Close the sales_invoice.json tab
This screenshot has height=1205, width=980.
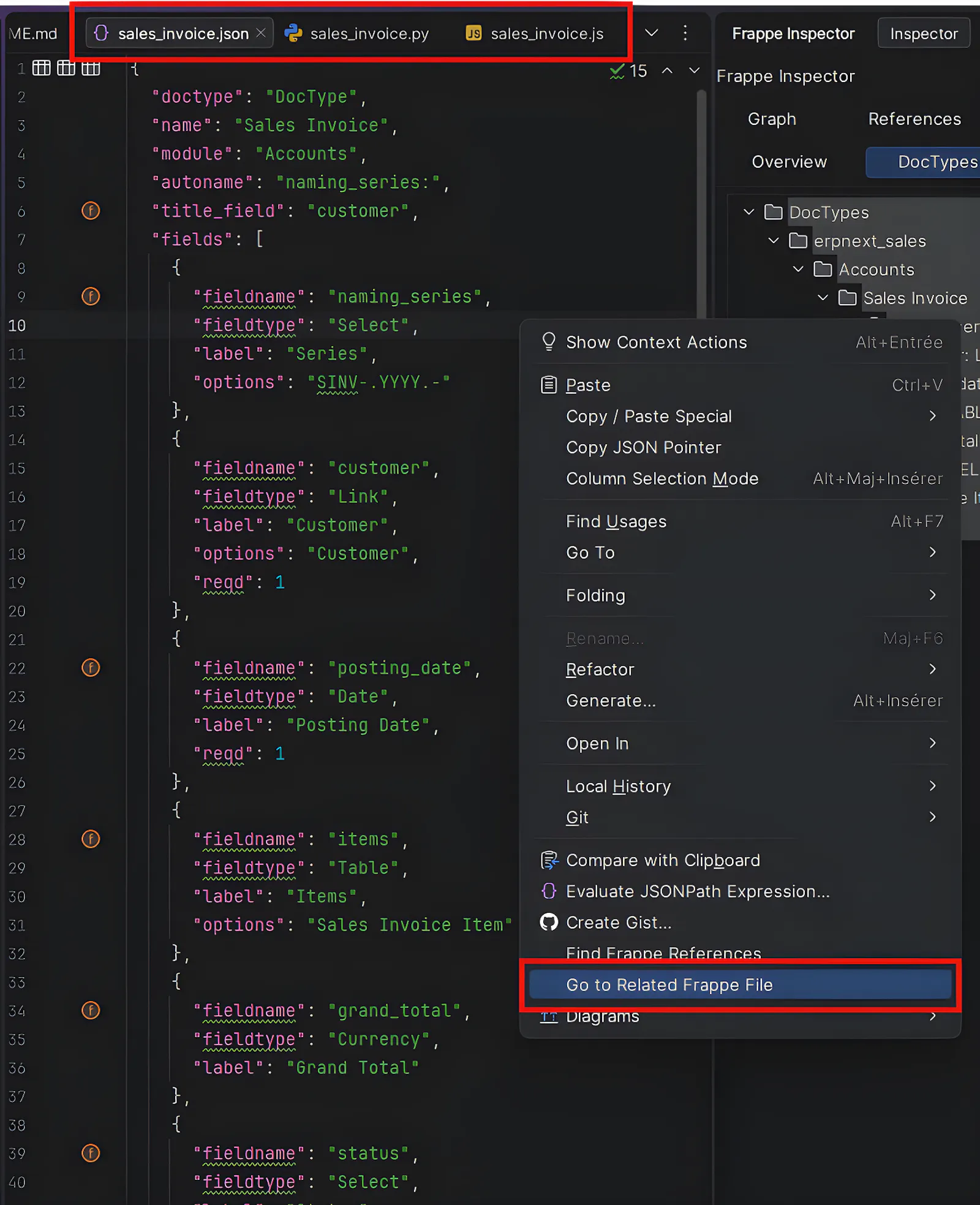(261, 33)
